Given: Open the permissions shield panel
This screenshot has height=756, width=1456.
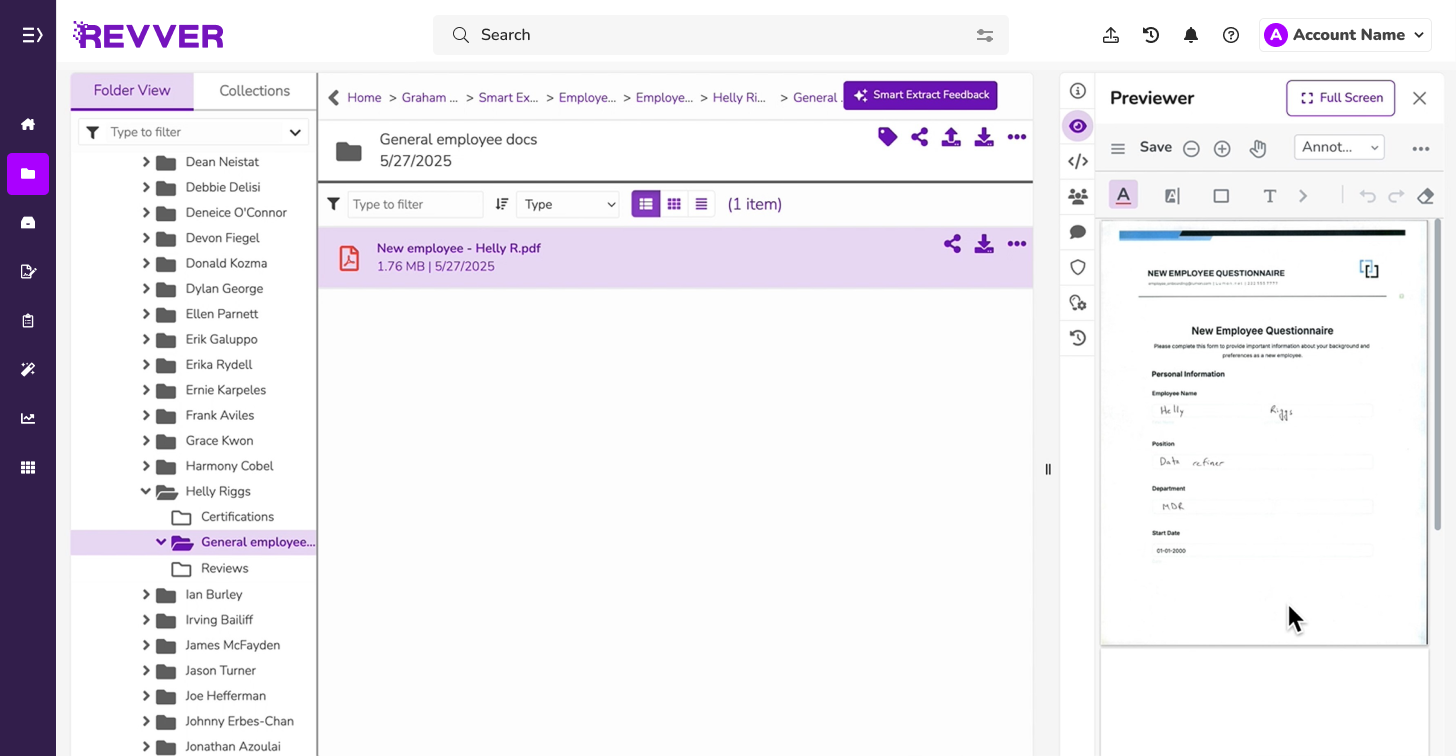Looking at the screenshot, I should coord(1077,267).
